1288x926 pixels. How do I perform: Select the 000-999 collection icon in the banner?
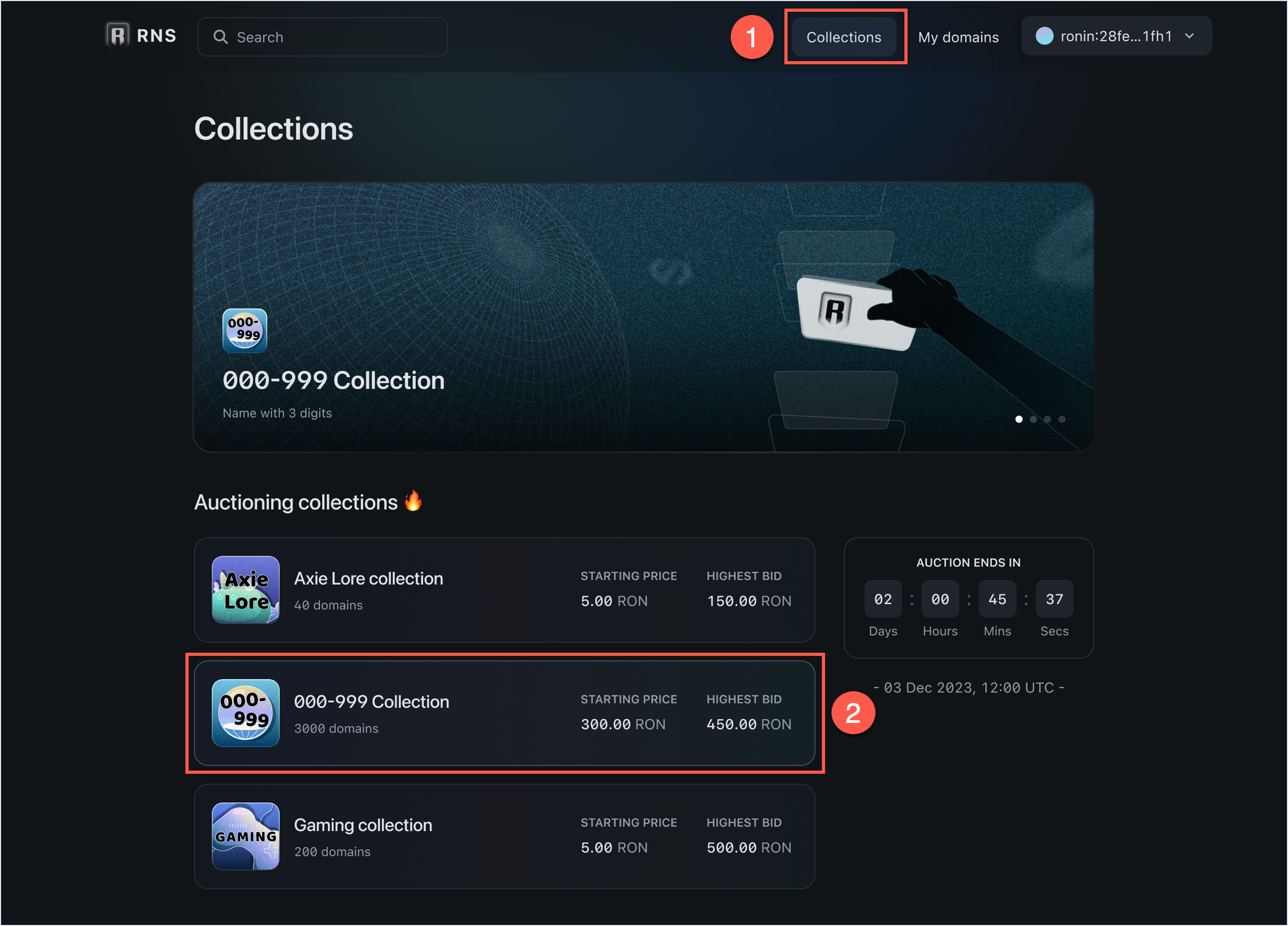click(244, 330)
